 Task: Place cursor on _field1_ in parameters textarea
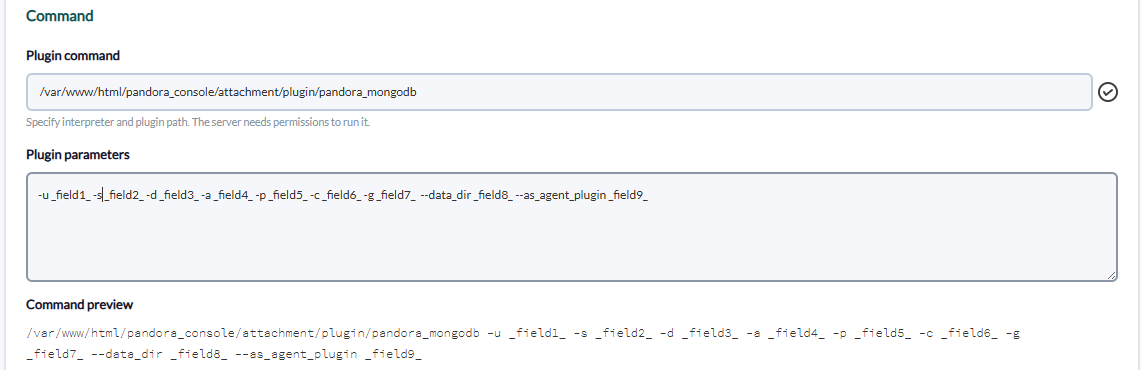(x=71, y=195)
